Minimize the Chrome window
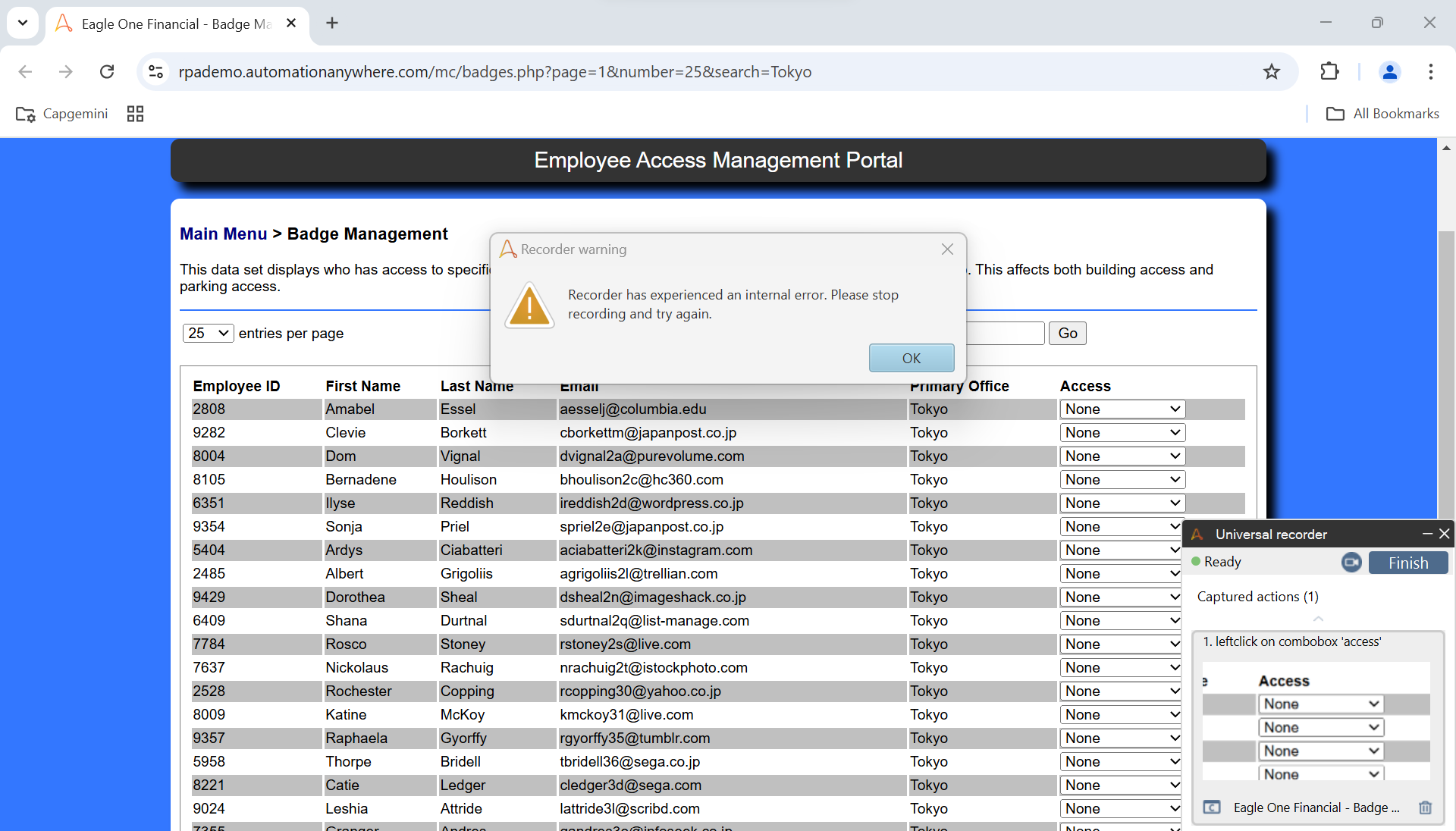Viewport: 1456px width, 831px height. pyautogui.click(x=1326, y=23)
